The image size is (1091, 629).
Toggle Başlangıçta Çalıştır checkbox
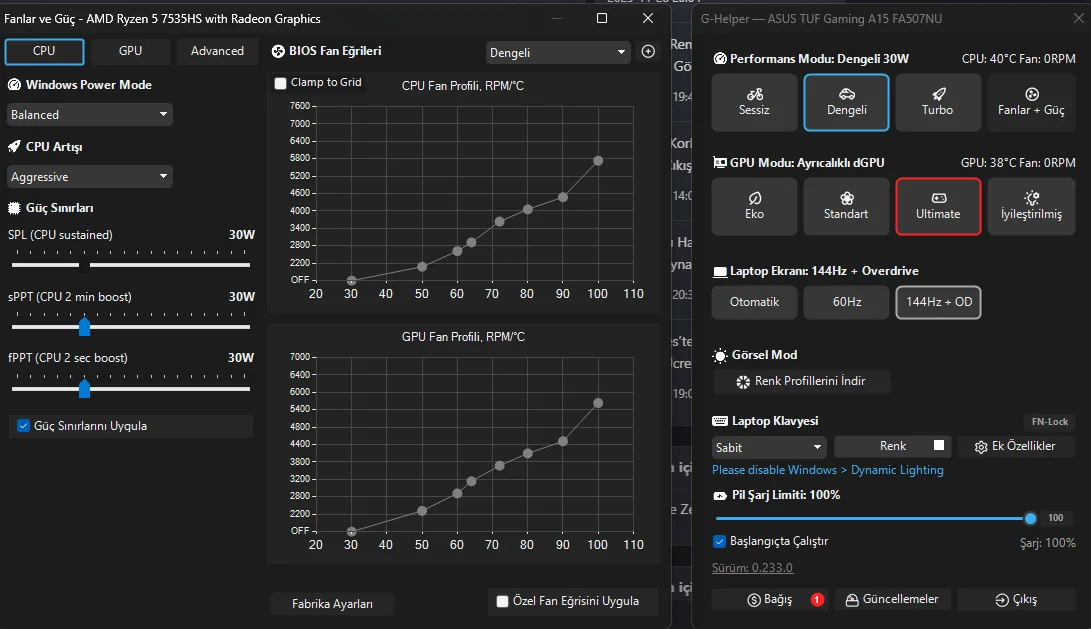pyautogui.click(x=719, y=541)
